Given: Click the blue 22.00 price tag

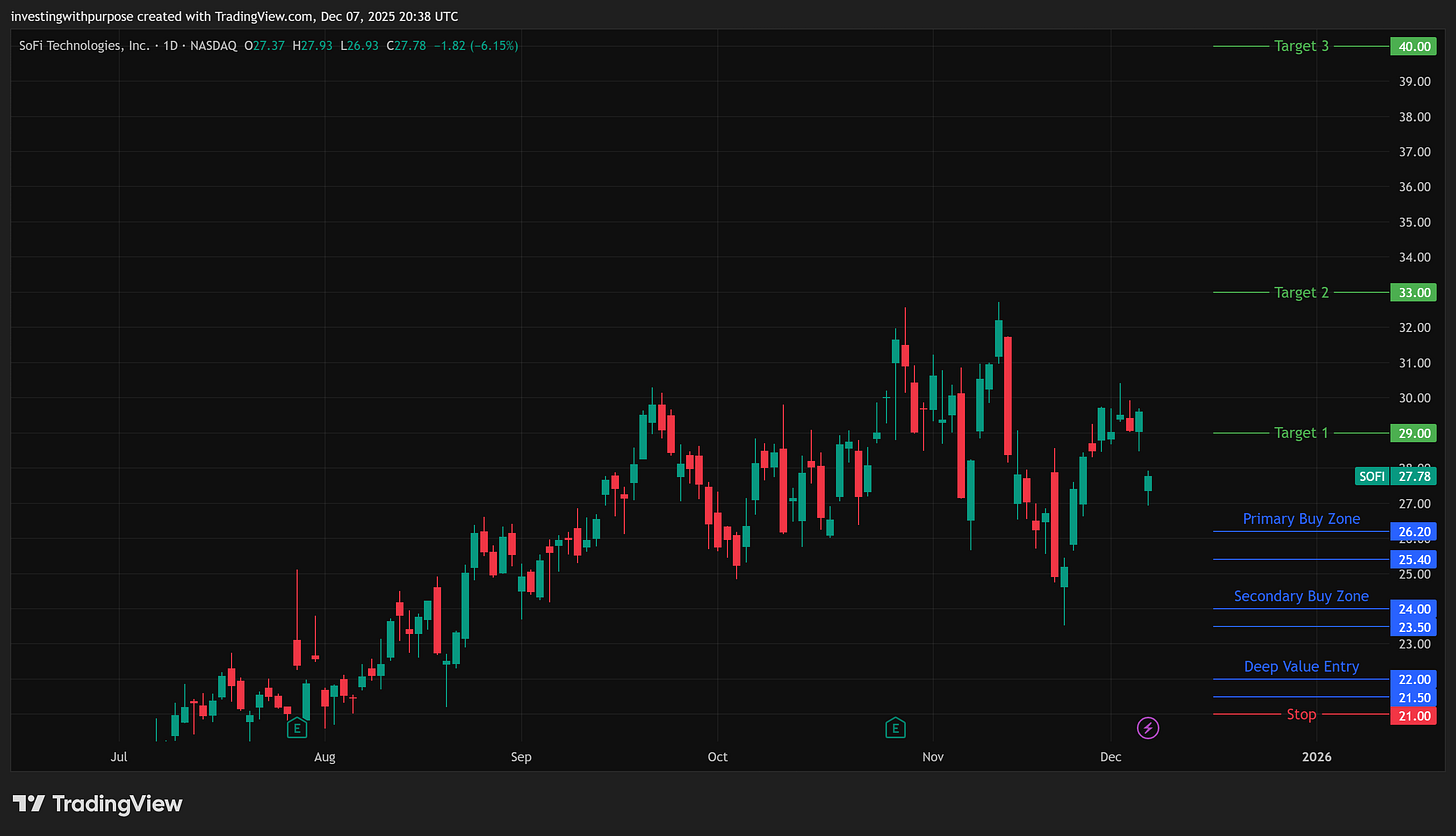Looking at the screenshot, I should pyautogui.click(x=1414, y=679).
